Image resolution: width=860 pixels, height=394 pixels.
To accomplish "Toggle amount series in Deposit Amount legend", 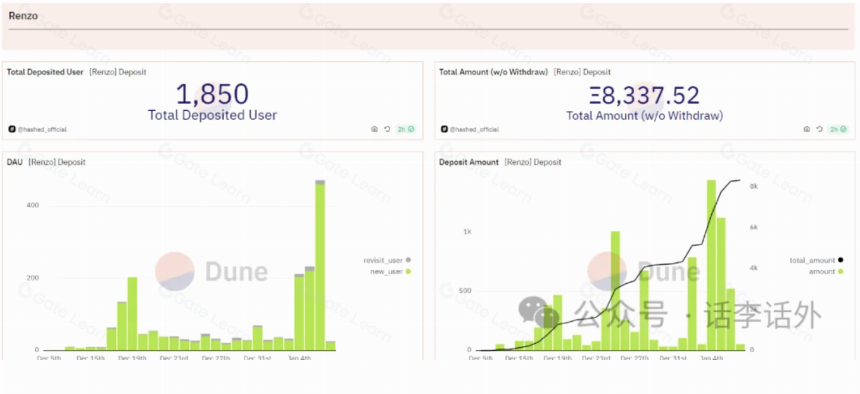I will tap(827, 272).
